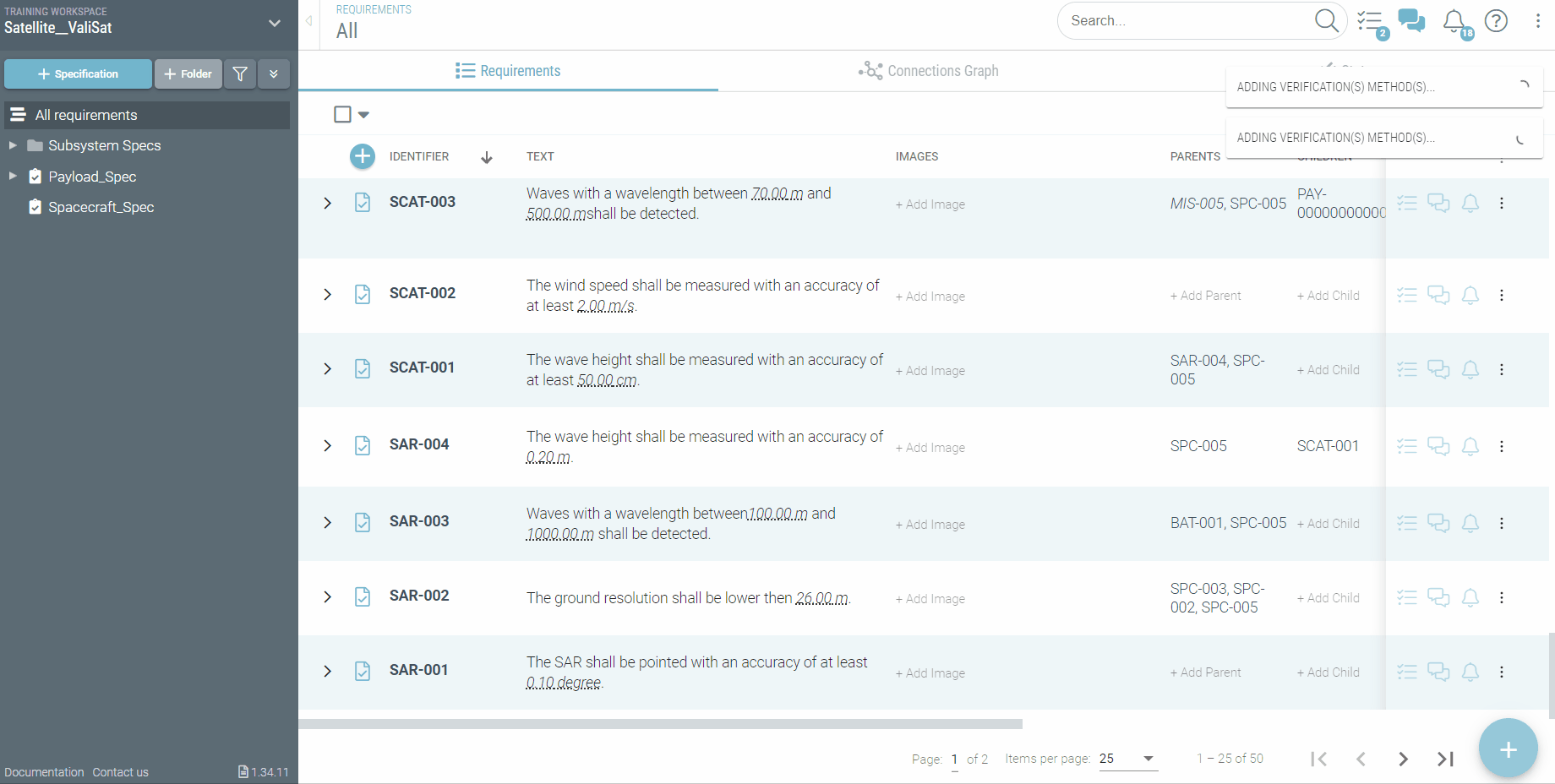Open the Satellite_ValiSat workspace dropdown
This screenshot has width=1555, height=784.
pos(274,23)
